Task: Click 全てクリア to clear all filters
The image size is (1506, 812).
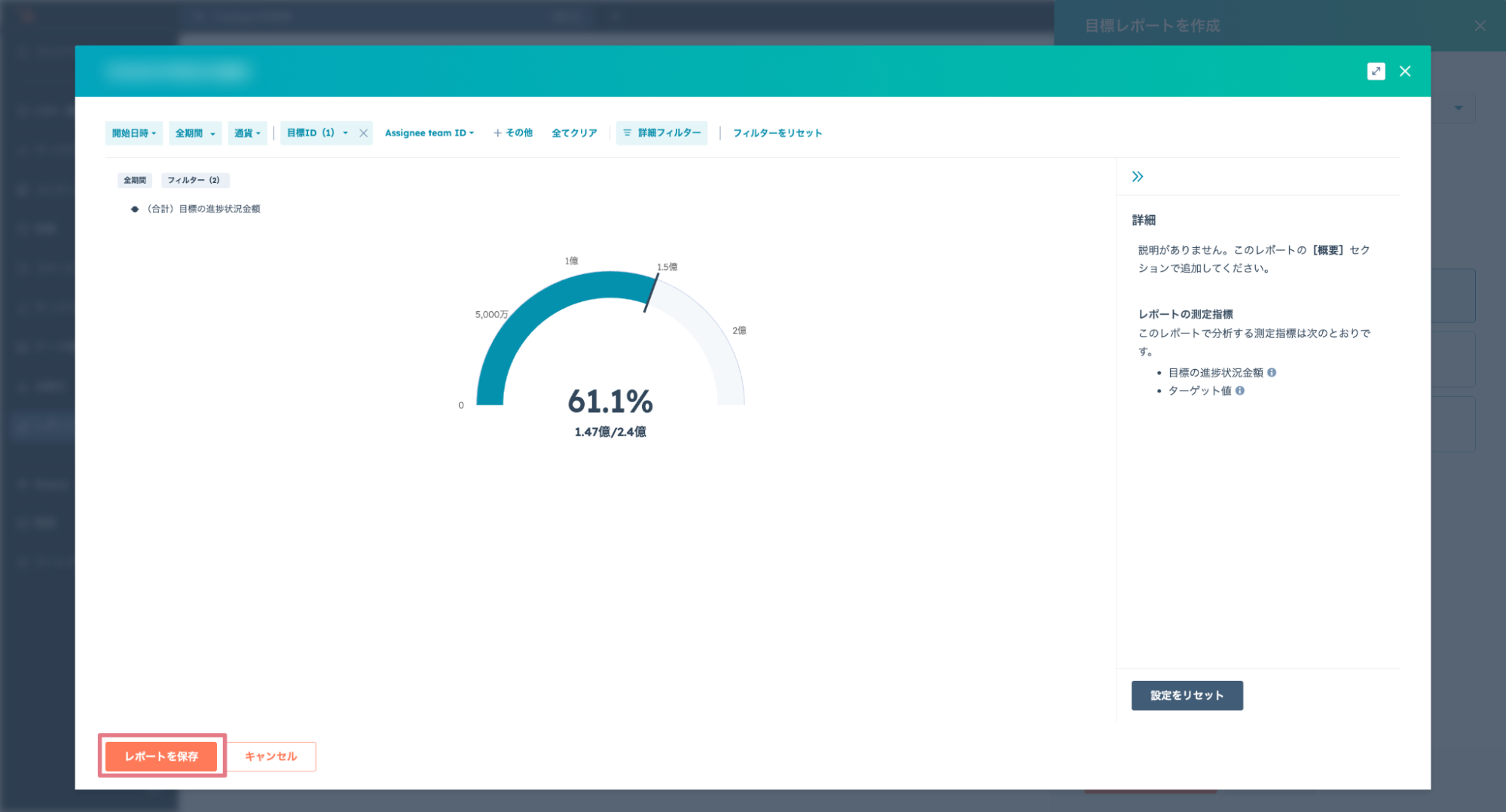Action: tap(574, 133)
